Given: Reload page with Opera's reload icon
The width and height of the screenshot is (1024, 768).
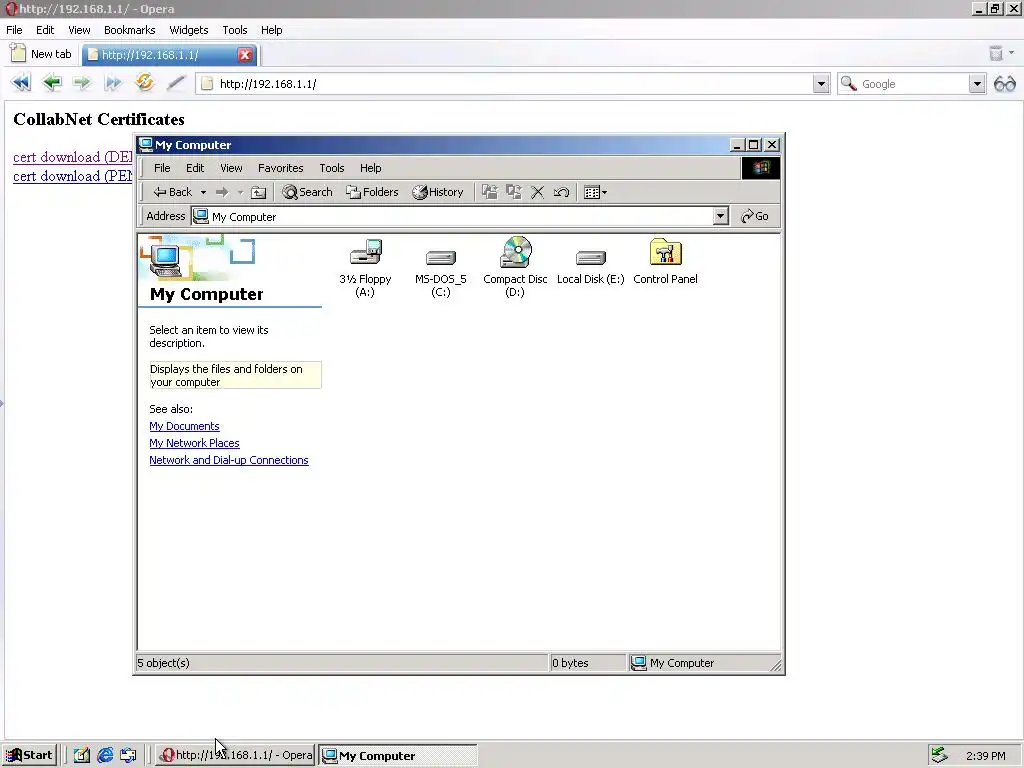Looking at the screenshot, I should pos(144,82).
